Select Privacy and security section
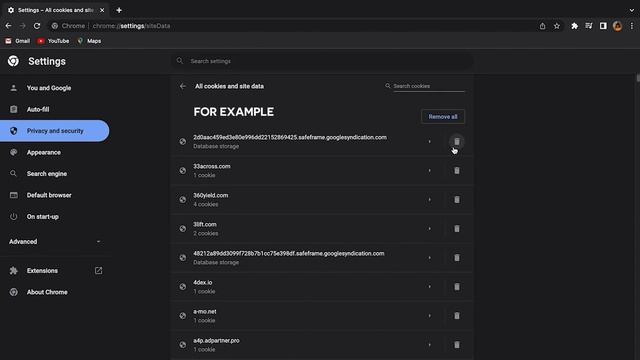Viewport: 640px width, 360px height. 55,131
